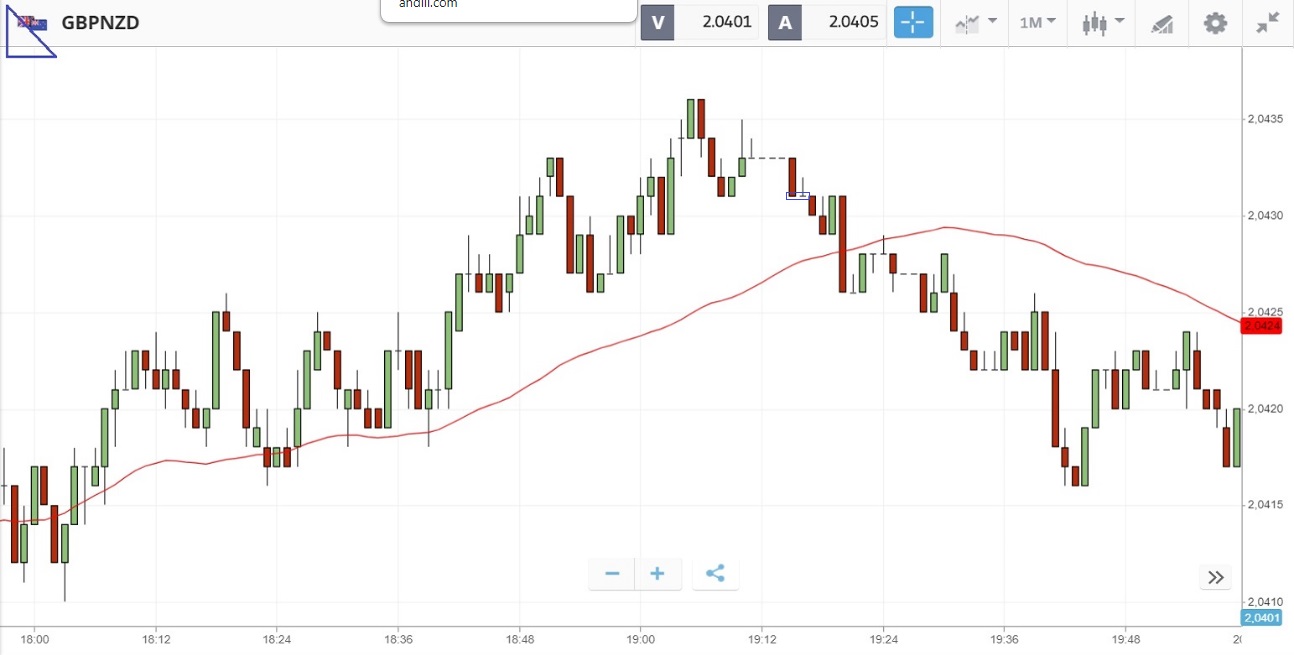Click the A buy price 2.0405 button
This screenshot has height=655, width=1294.
tap(825, 22)
